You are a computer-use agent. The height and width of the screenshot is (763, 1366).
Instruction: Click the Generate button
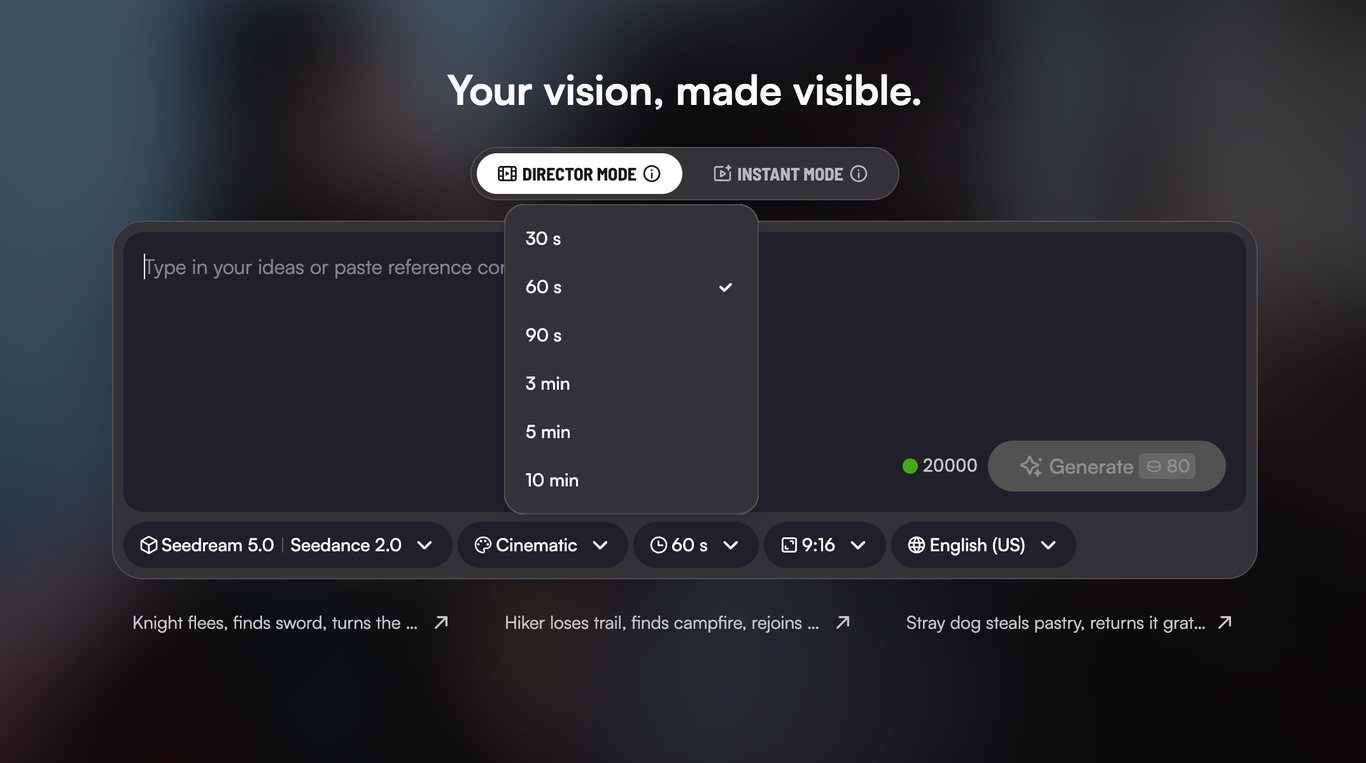pos(1107,466)
